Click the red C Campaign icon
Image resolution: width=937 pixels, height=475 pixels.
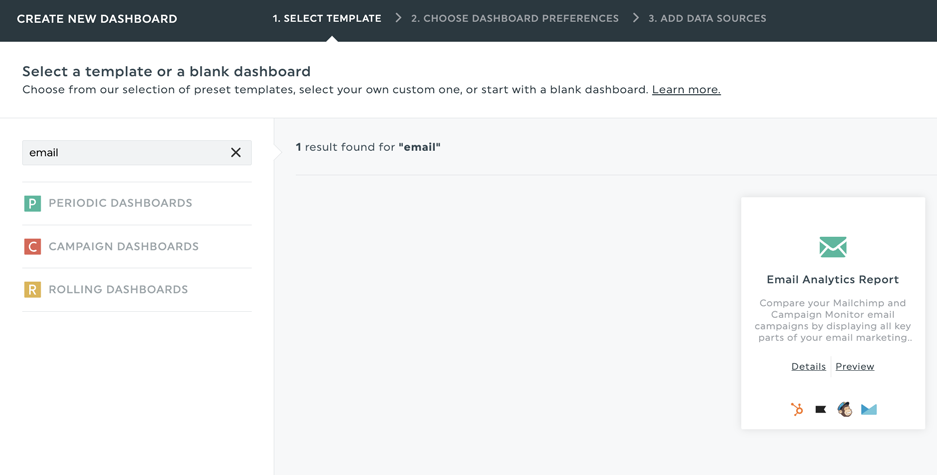tap(32, 246)
